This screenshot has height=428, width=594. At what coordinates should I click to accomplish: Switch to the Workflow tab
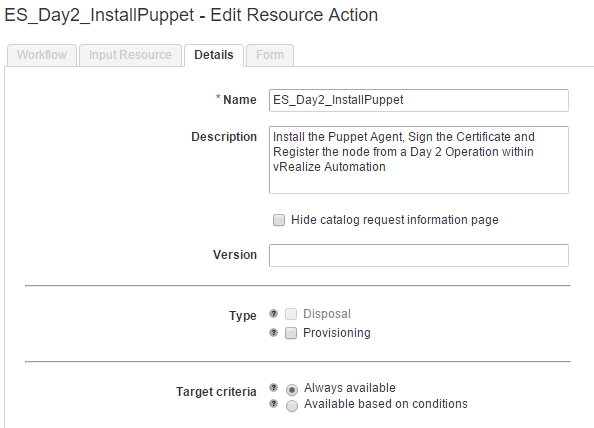[x=42, y=55]
